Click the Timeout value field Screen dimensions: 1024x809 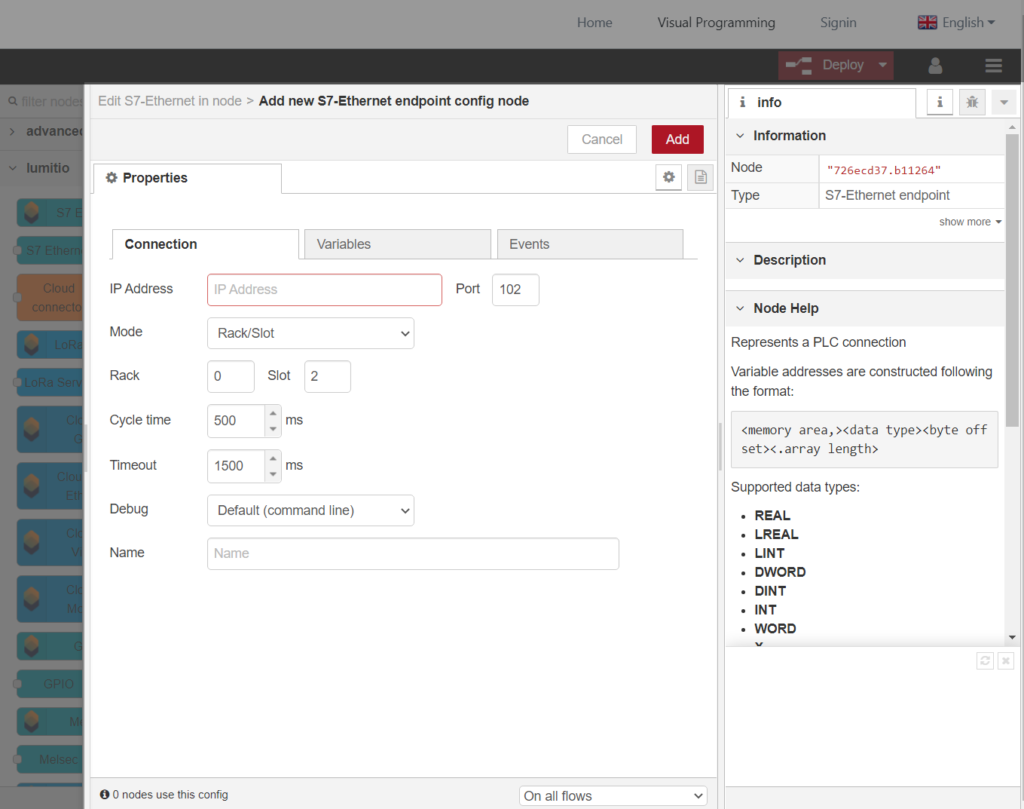(236, 466)
